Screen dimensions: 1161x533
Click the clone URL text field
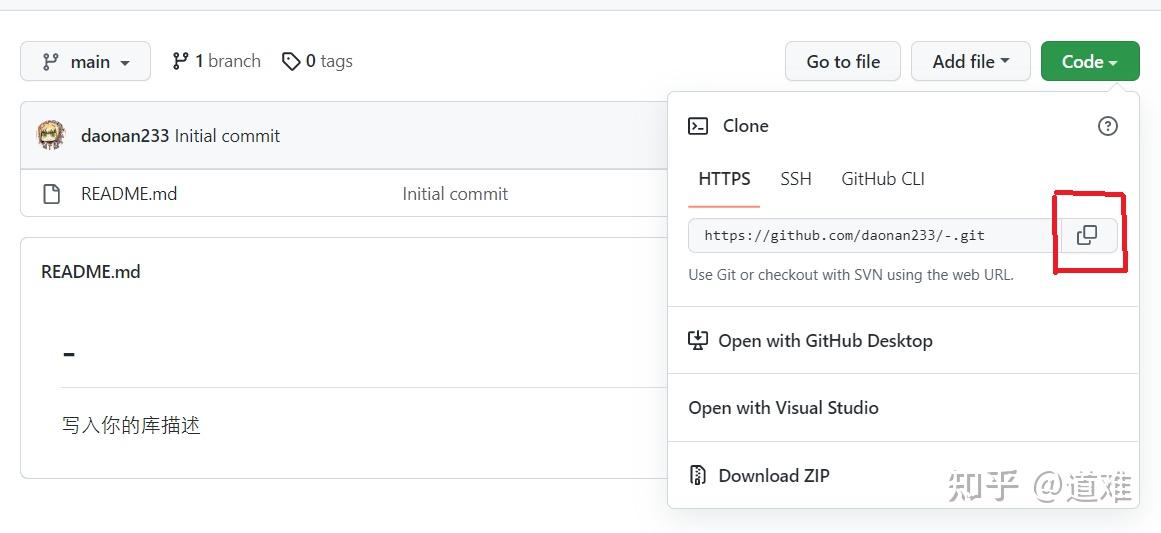[x=870, y=236]
